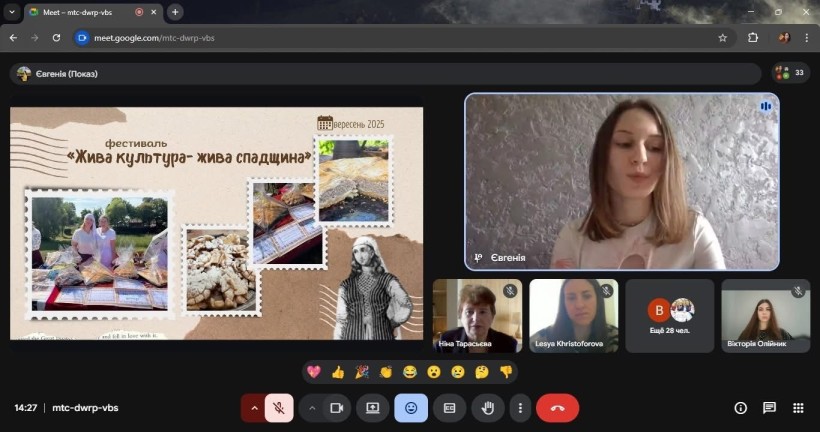Click the presented festival slide
Screen dimensions: 820x432
coord(216,223)
